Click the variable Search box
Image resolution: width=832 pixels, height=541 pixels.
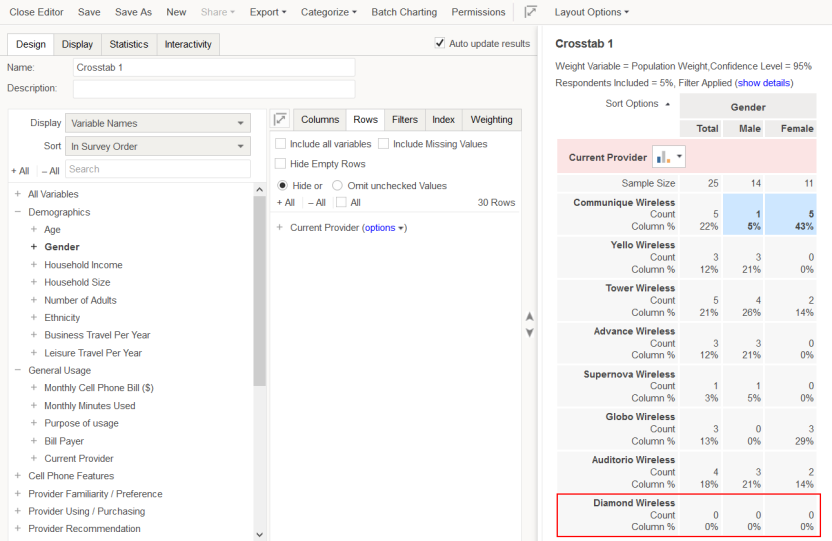coord(158,169)
